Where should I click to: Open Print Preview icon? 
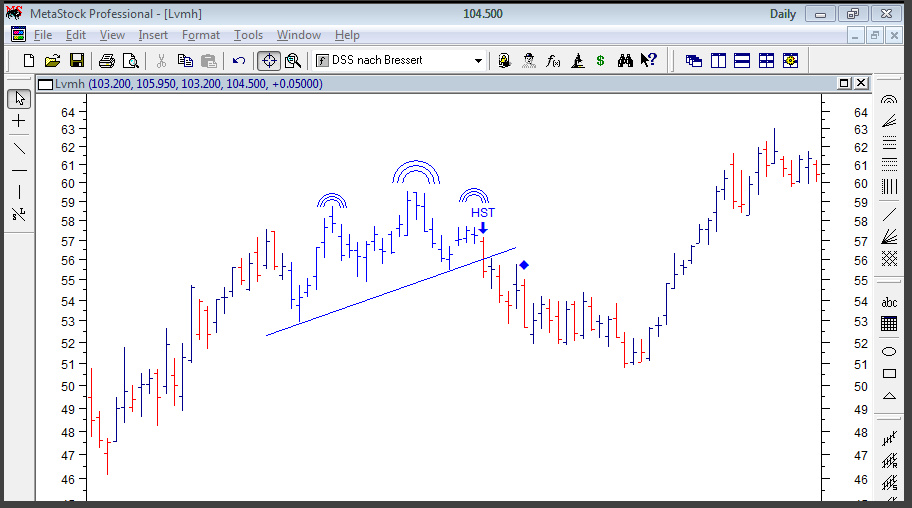coord(131,61)
